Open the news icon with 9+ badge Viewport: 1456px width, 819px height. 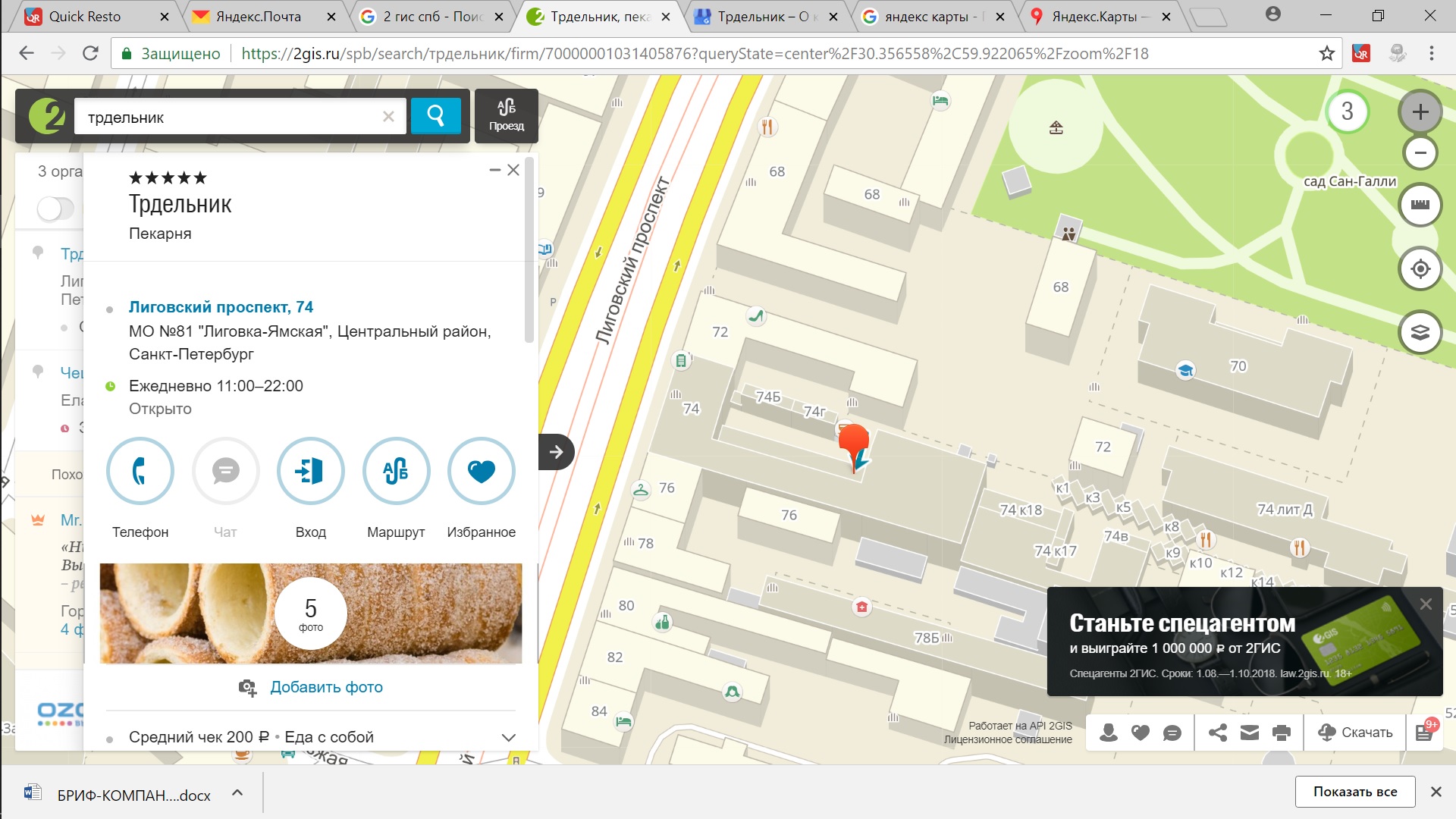point(1424,732)
